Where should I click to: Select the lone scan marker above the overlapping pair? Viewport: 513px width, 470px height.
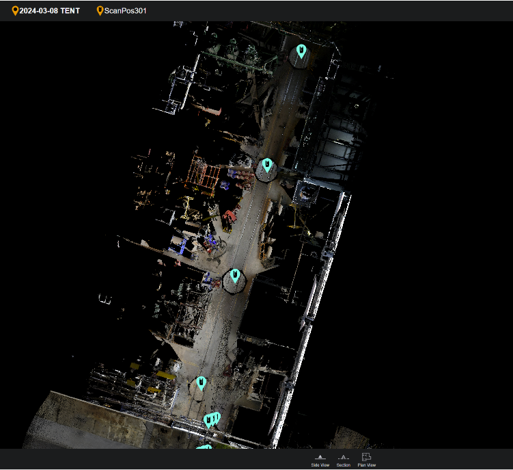[x=201, y=384]
